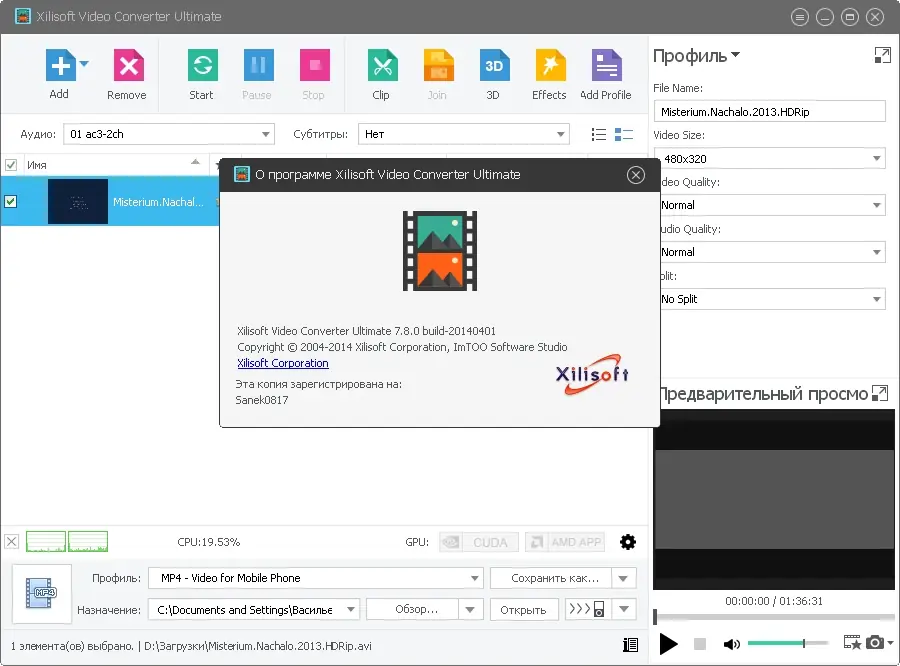Click the clip marker star icon in preview
This screenshot has height=666, width=900.
pos(852,642)
